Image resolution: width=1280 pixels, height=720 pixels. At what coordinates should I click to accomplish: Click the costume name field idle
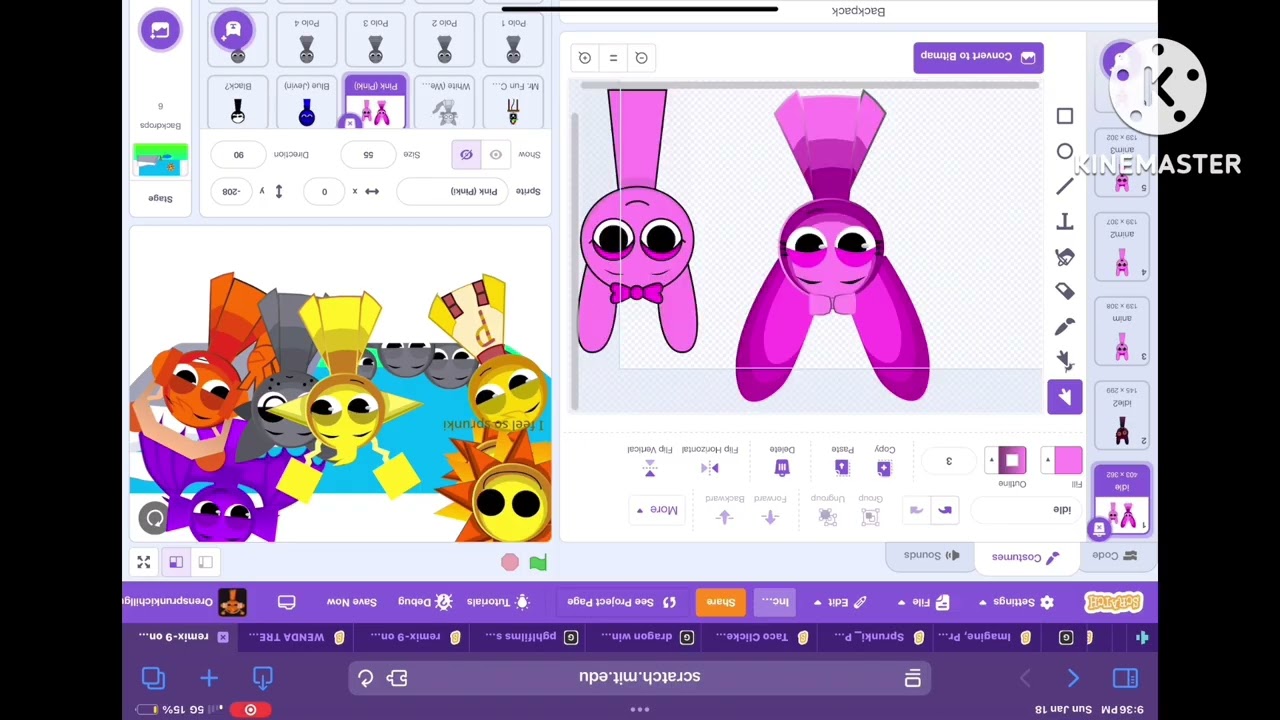pyautogui.click(x=1025, y=510)
